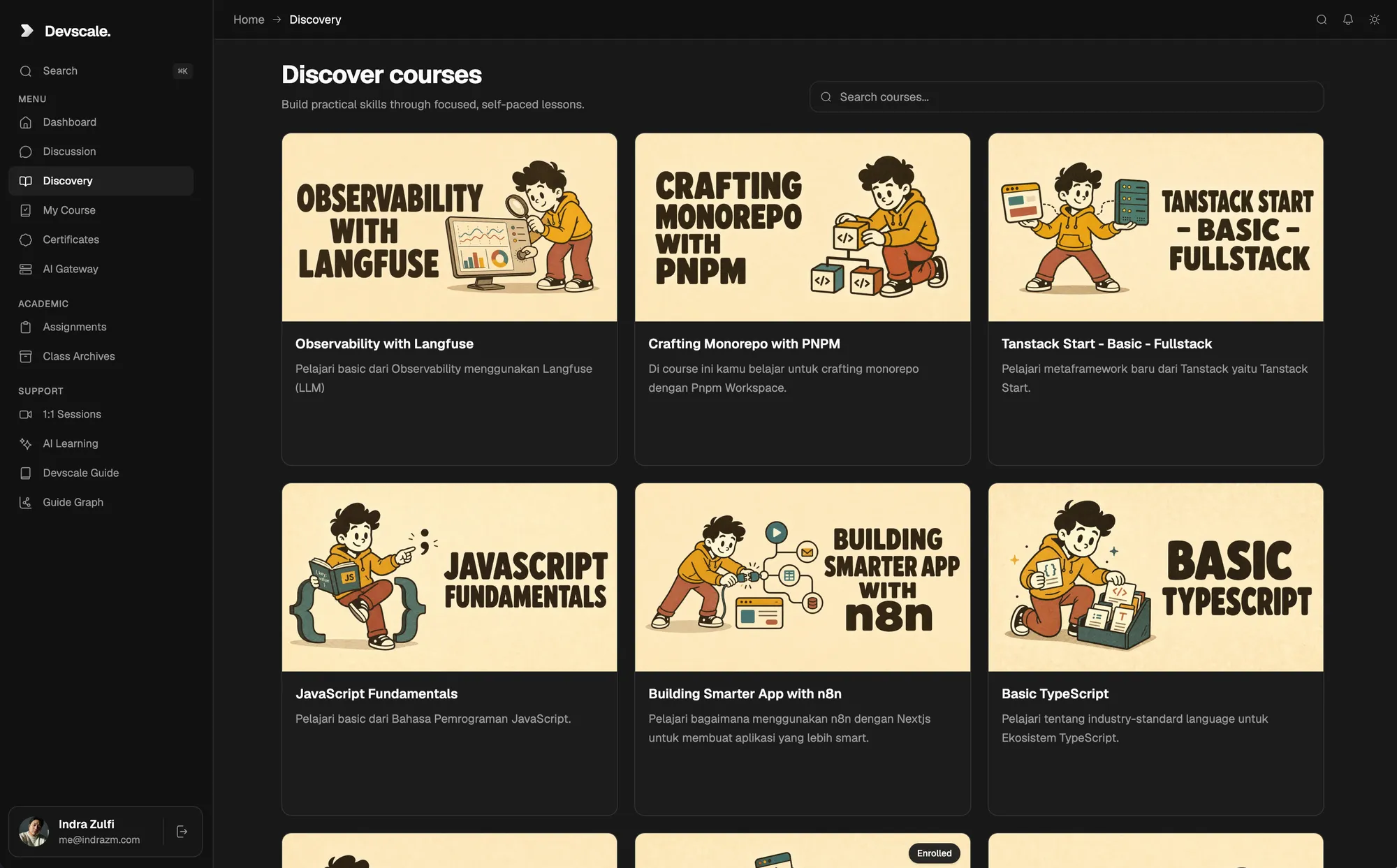Toggle light/dark theme sun icon

[x=1375, y=20]
